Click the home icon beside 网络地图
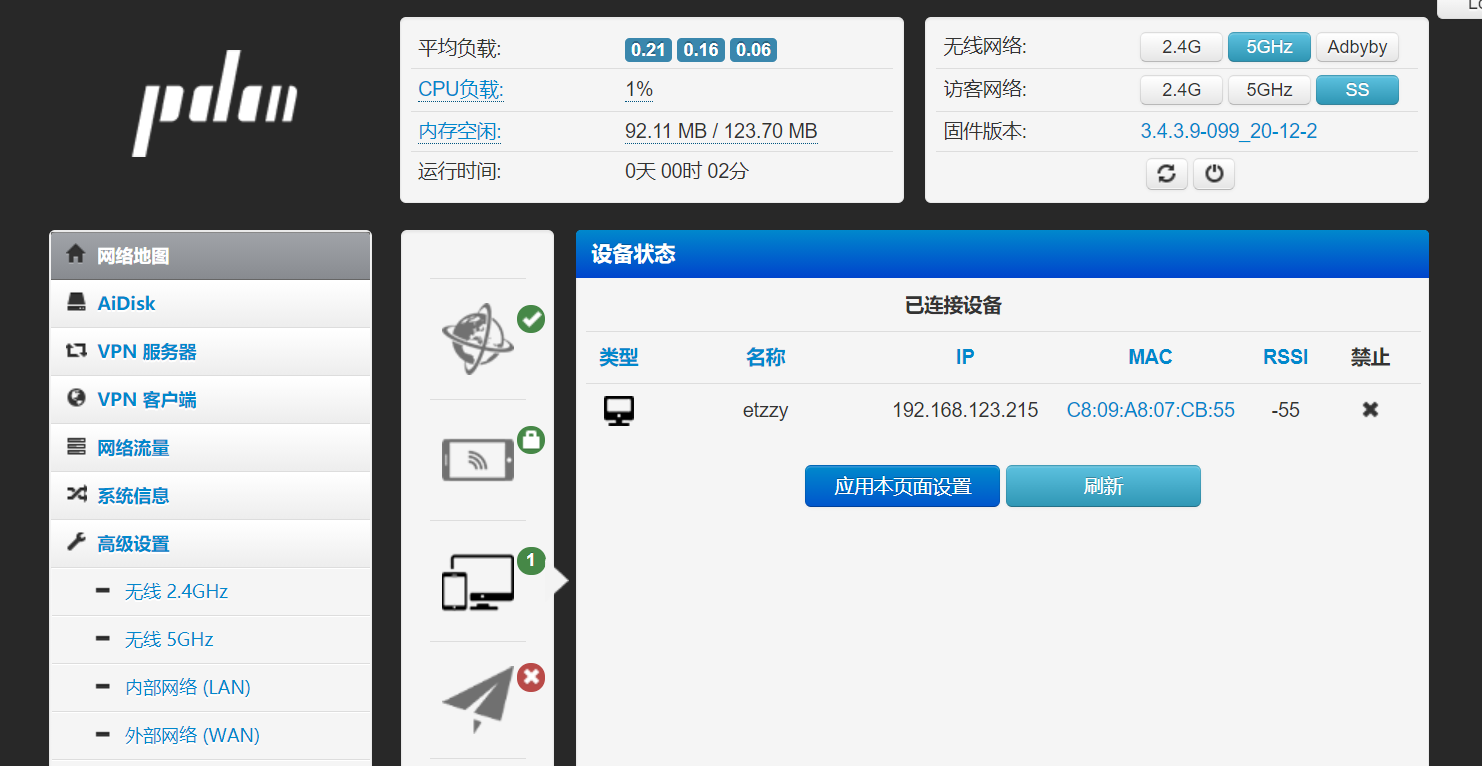The image size is (1482, 766). pos(75,254)
